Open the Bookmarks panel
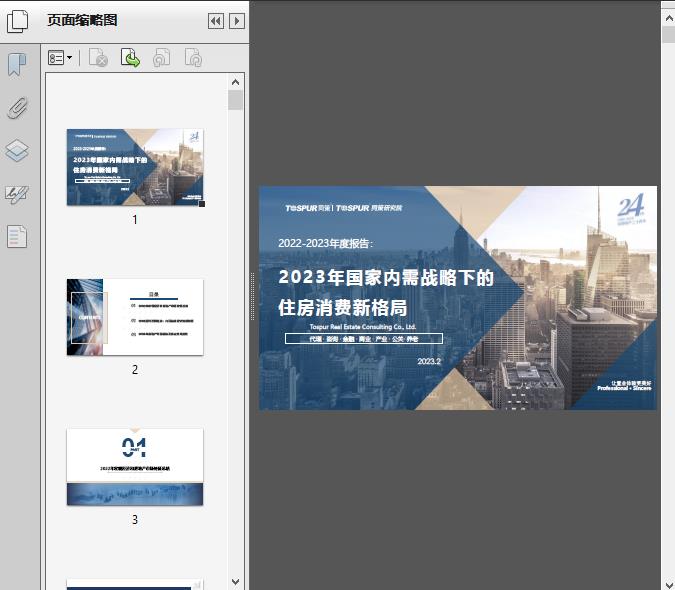Screen dimensions: 675x590 pos(17,65)
